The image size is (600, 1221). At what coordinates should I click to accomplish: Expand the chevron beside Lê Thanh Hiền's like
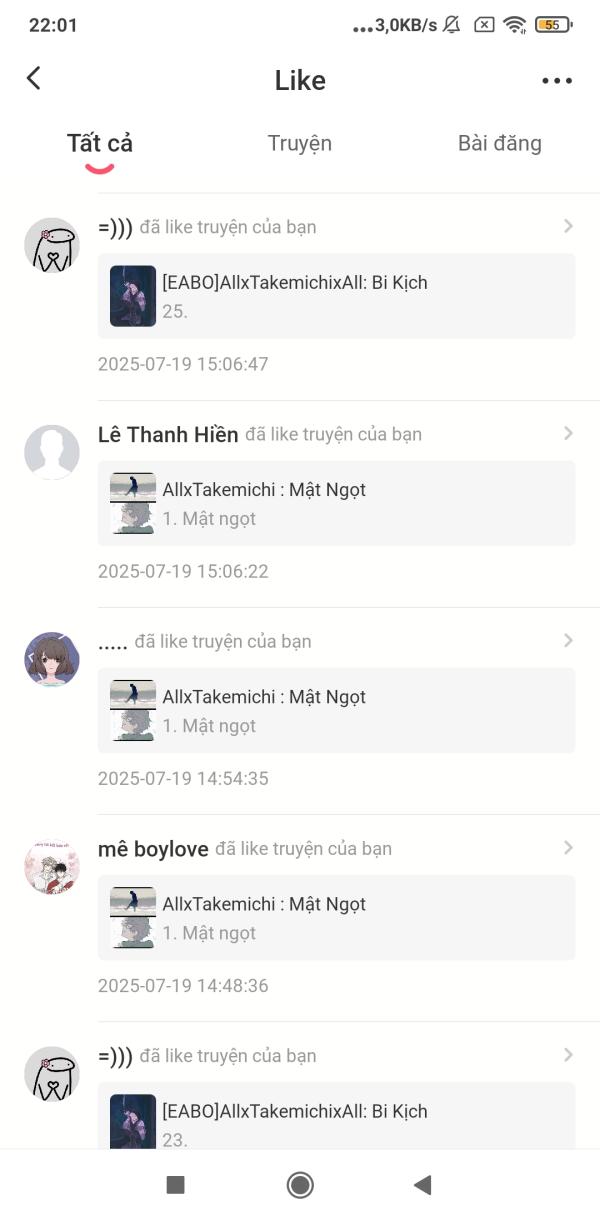click(x=568, y=433)
